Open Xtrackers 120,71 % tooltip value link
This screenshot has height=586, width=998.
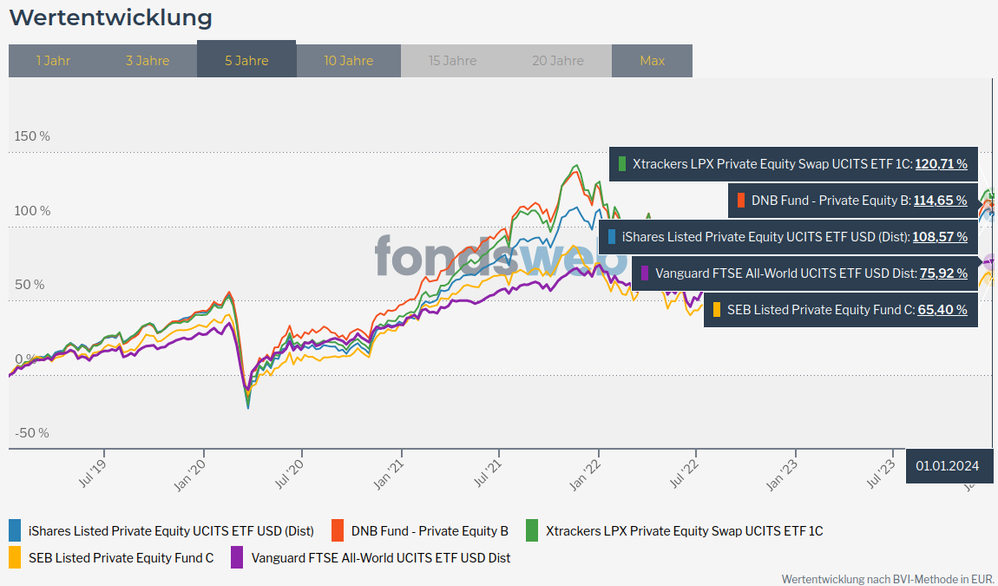coord(940,164)
